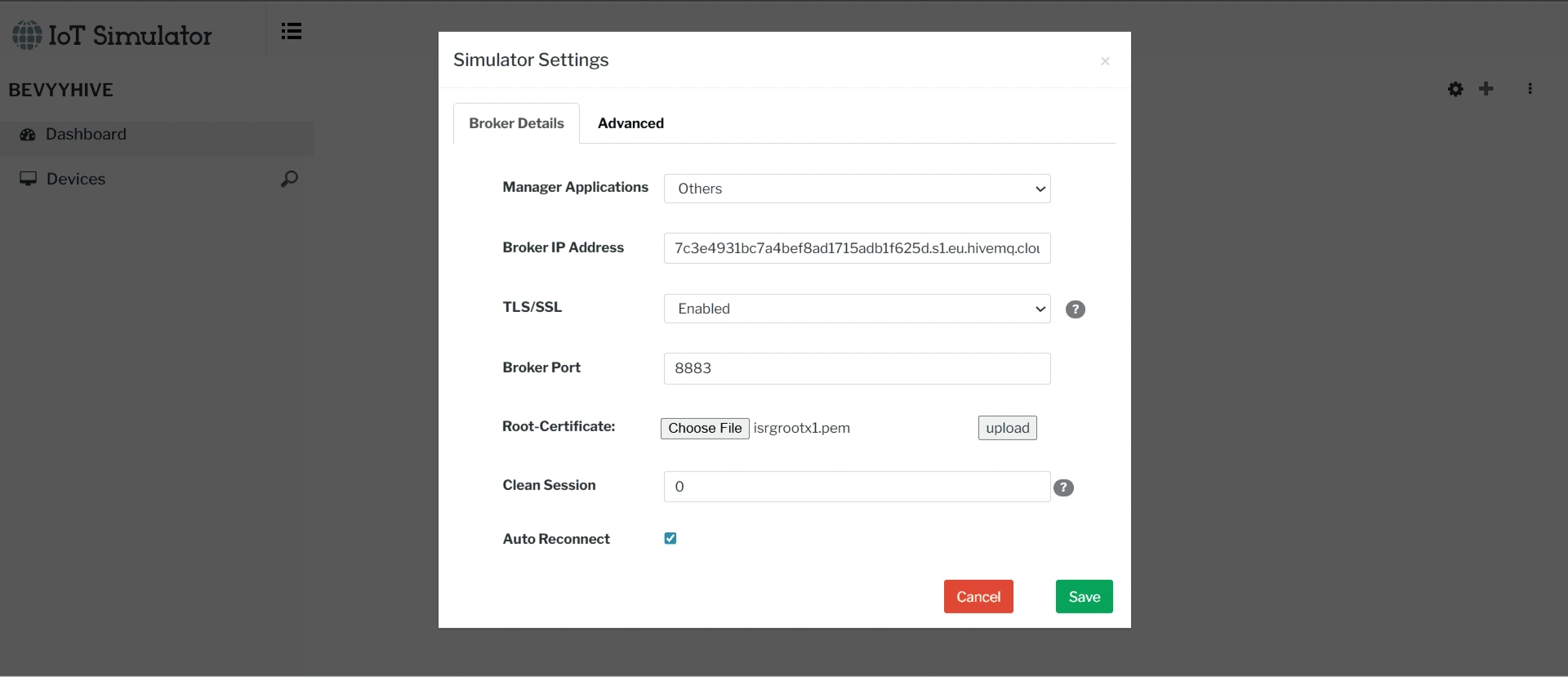Switch to the Advanced tab

tap(630, 123)
